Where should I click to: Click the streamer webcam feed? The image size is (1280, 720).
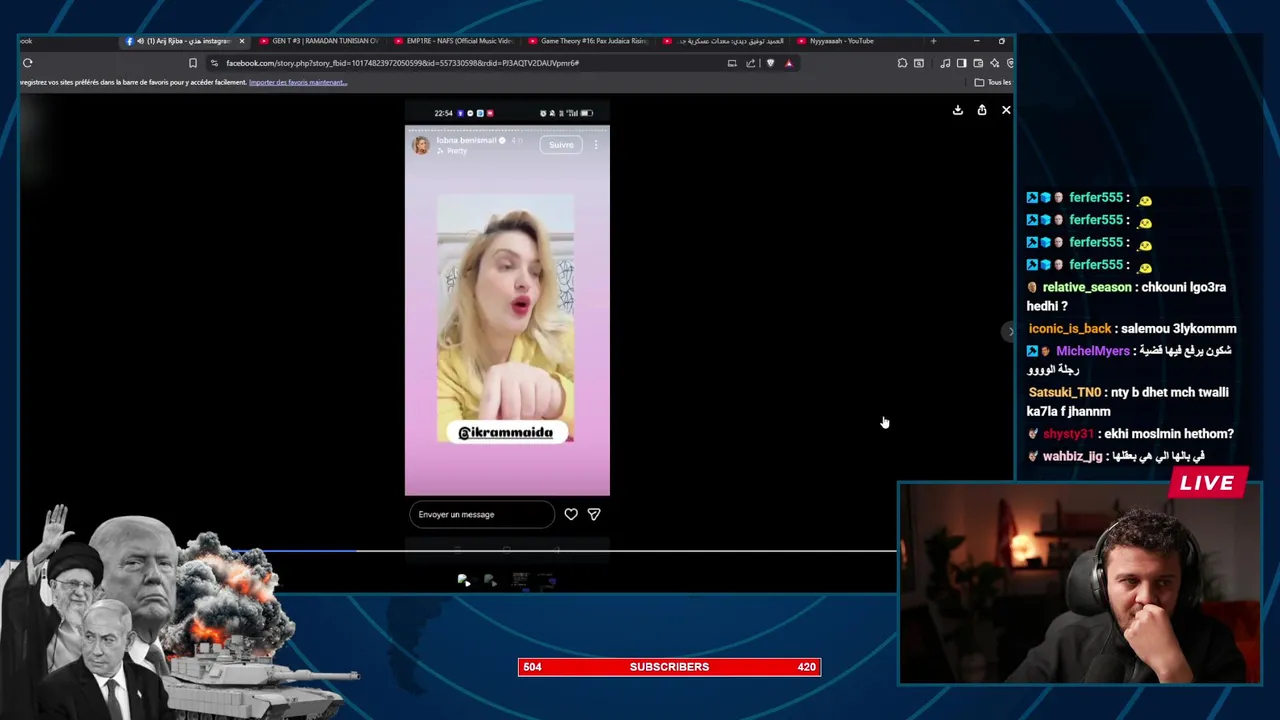point(1080,584)
